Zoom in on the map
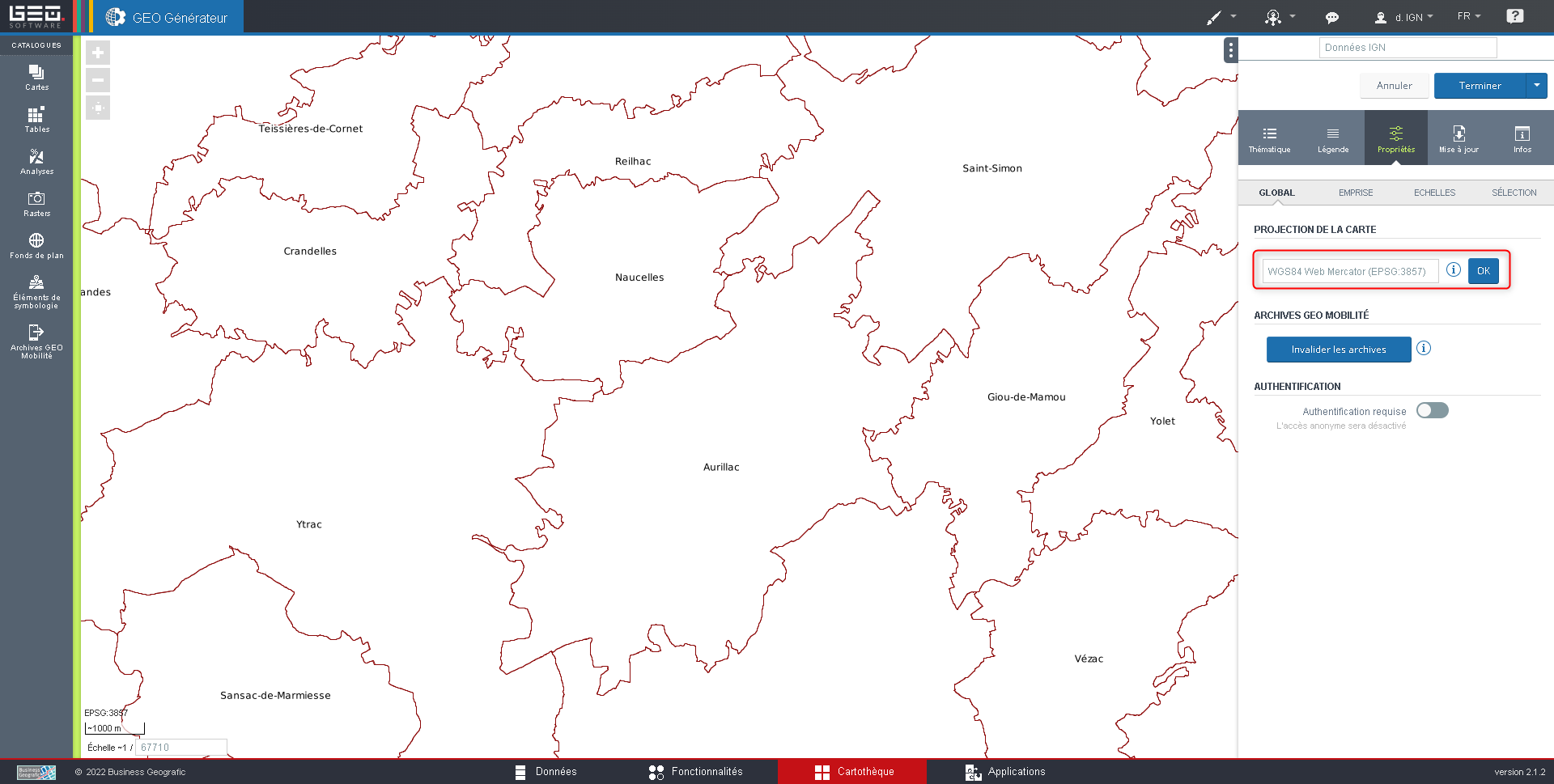 [98, 53]
